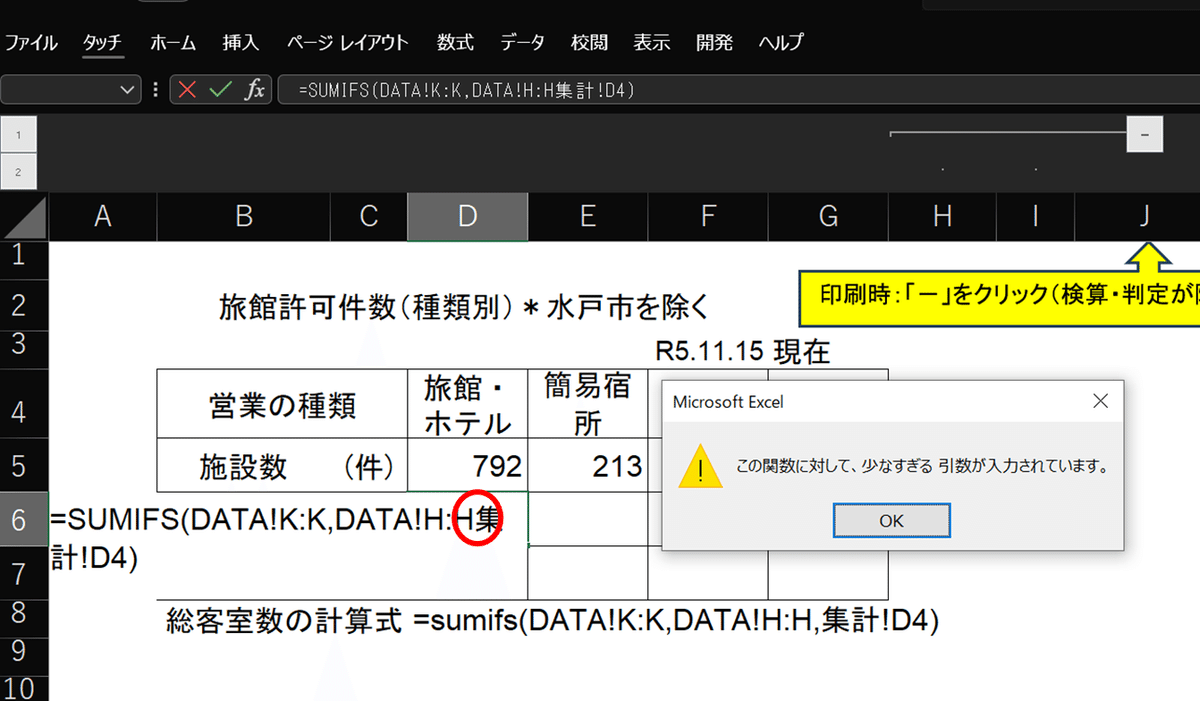The height and width of the screenshot is (701, 1200).
Task: Click the 営業の種類 header cell
Action: click(x=282, y=405)
